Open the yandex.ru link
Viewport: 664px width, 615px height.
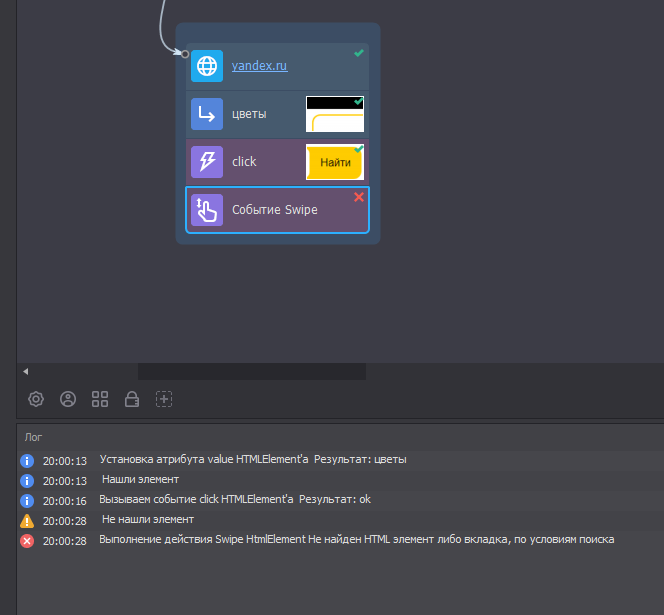pyautogui.click(x=260, y=66)
